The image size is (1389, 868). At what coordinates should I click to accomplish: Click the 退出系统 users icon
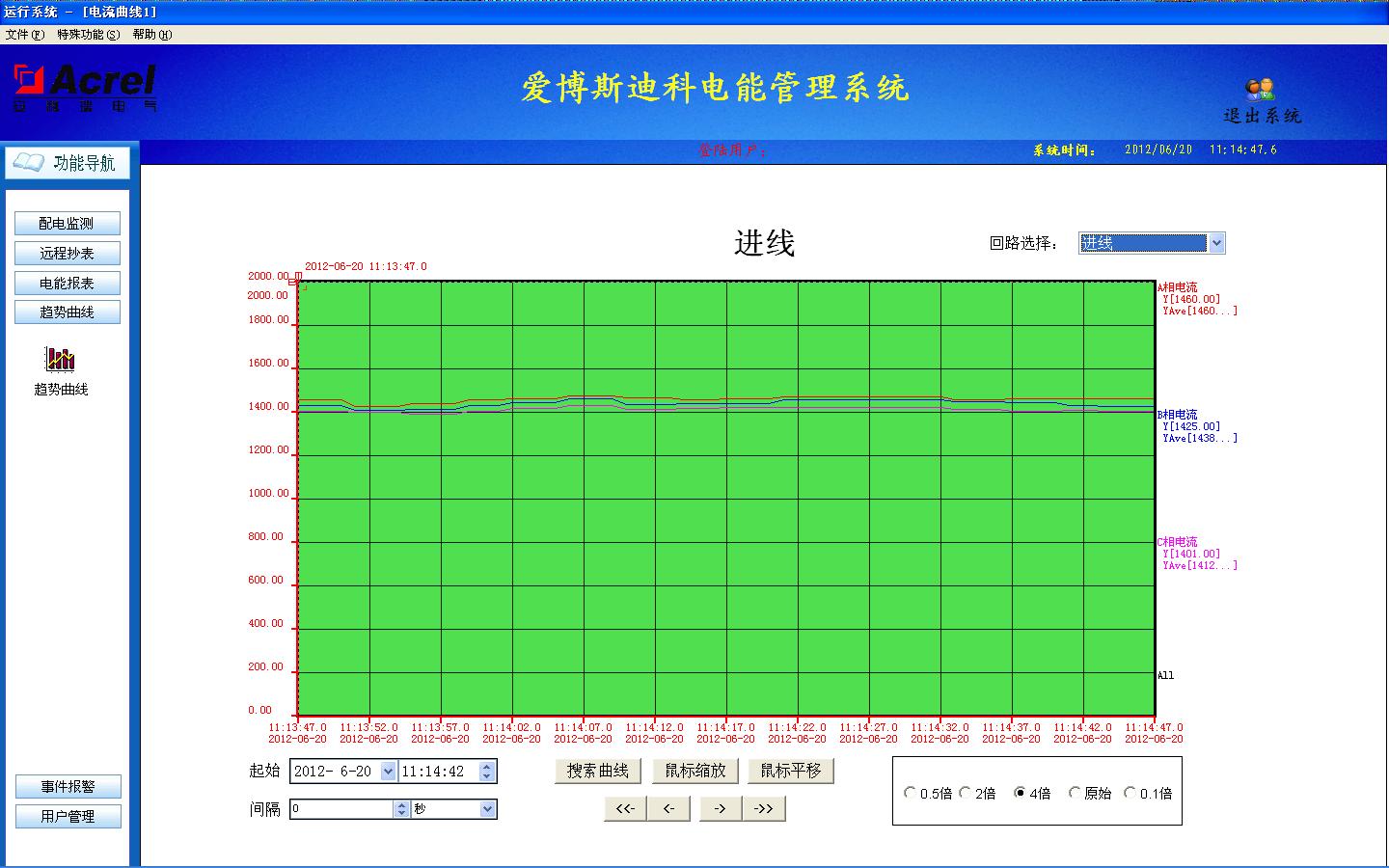[1260, 90]
